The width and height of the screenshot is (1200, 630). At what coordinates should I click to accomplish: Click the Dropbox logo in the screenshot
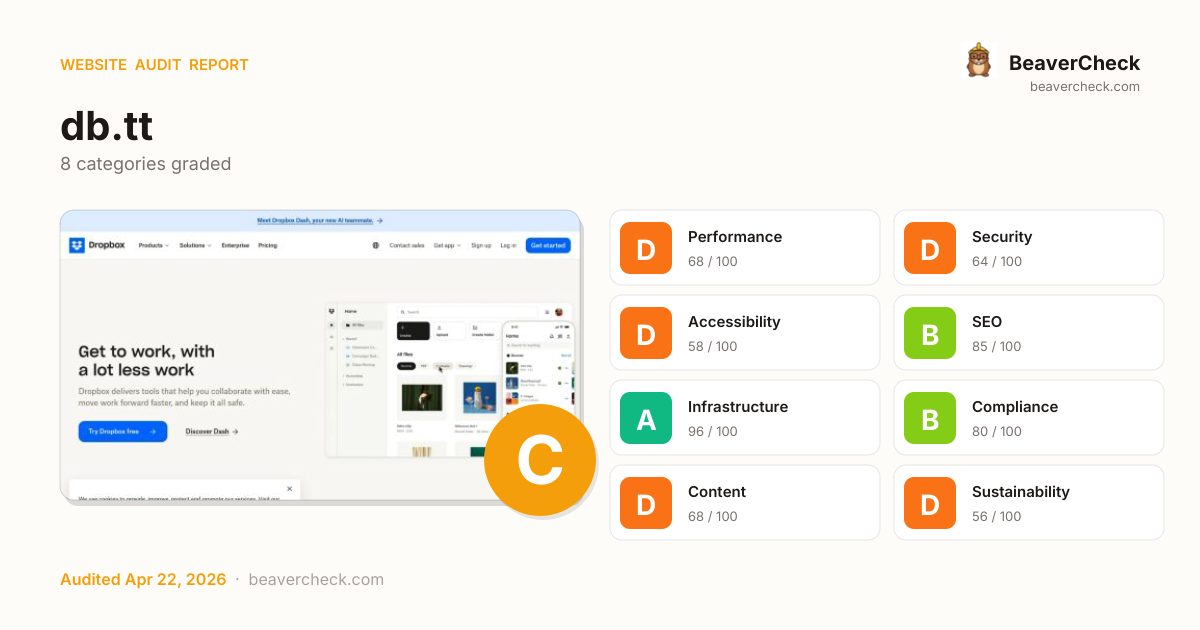(x=97, y=245)
